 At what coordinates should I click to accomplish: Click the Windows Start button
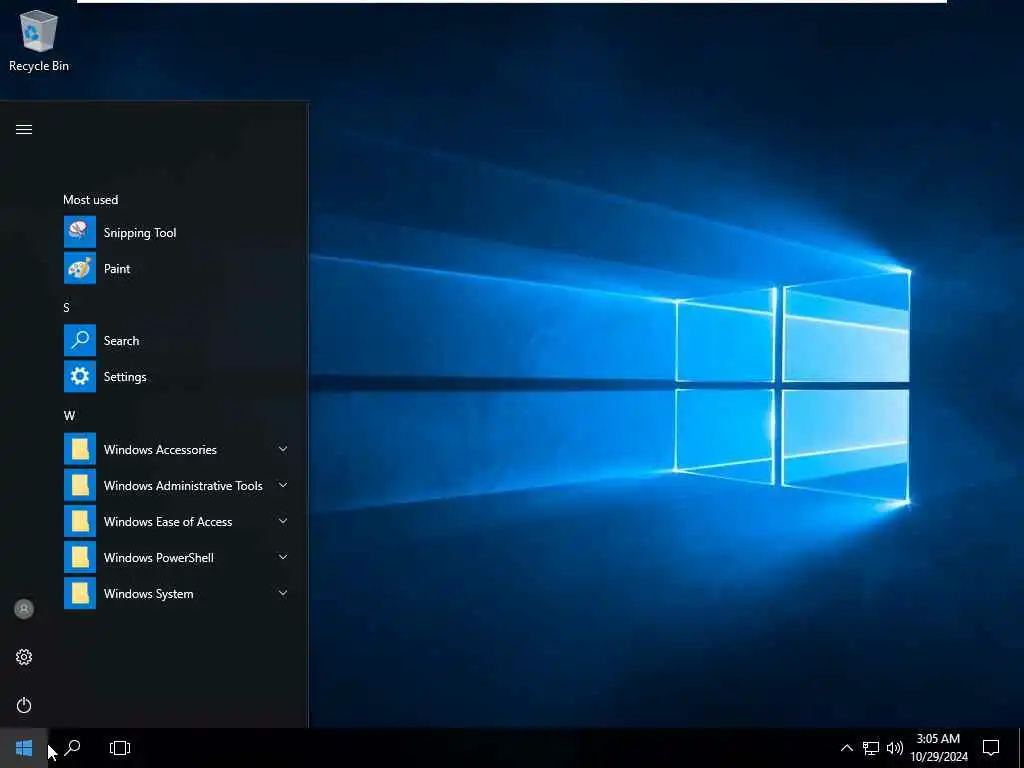point(24,748)
